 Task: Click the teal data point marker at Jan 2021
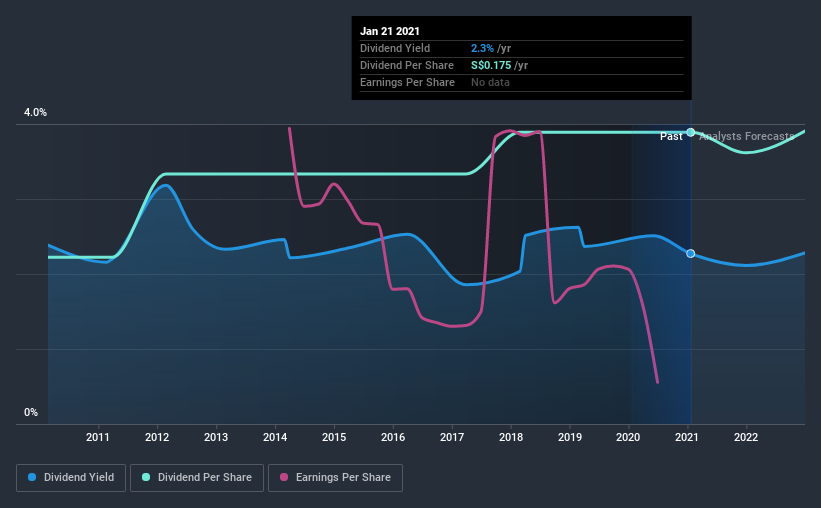[x=691, y=132]
